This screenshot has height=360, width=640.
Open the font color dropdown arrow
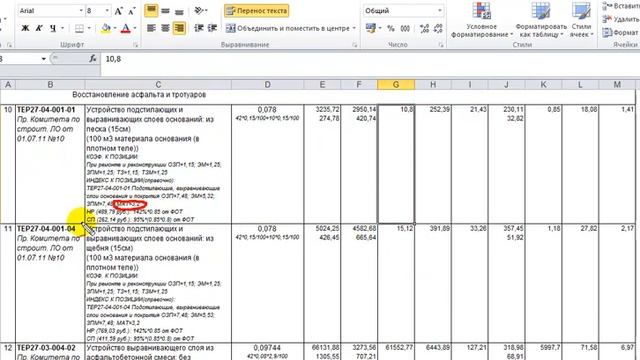[x=135, y=28]
